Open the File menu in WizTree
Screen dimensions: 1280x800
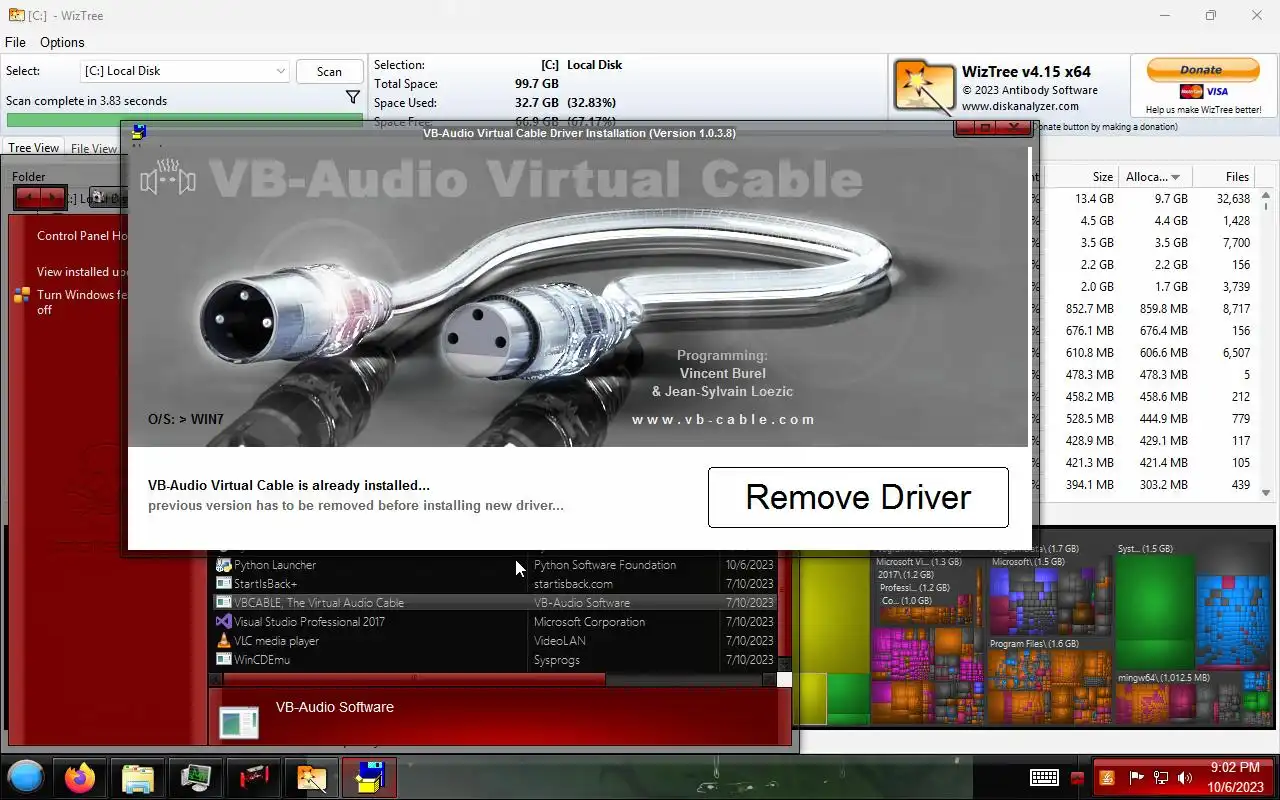(15, 42)
